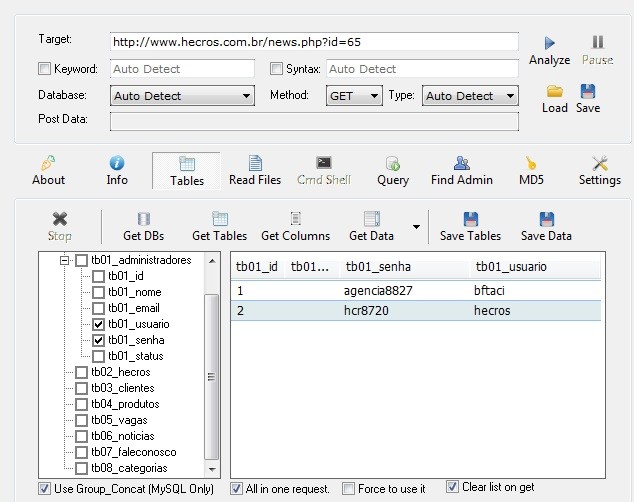Open the Method GET dropdown
This screenshot has width=634, height=502.
click(x=354, y=96)
